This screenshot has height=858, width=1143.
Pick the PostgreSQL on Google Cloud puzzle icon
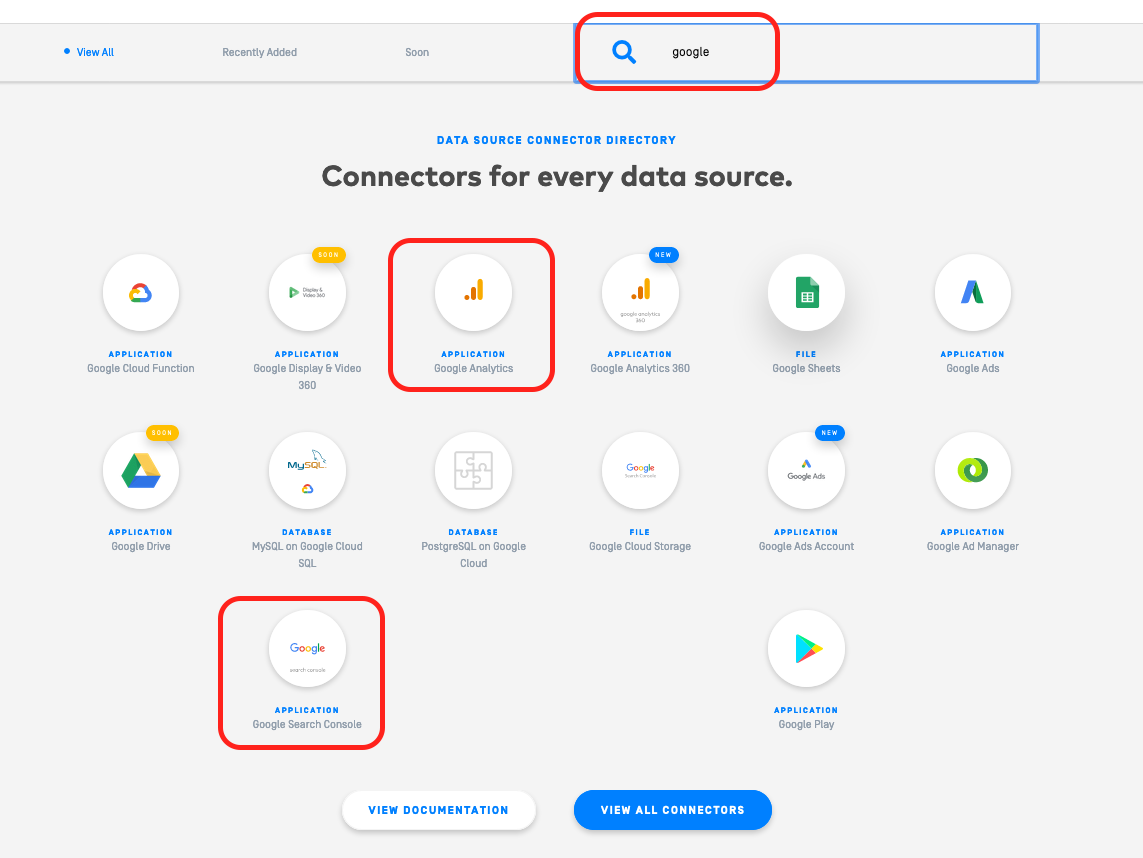tap(473, 470)
